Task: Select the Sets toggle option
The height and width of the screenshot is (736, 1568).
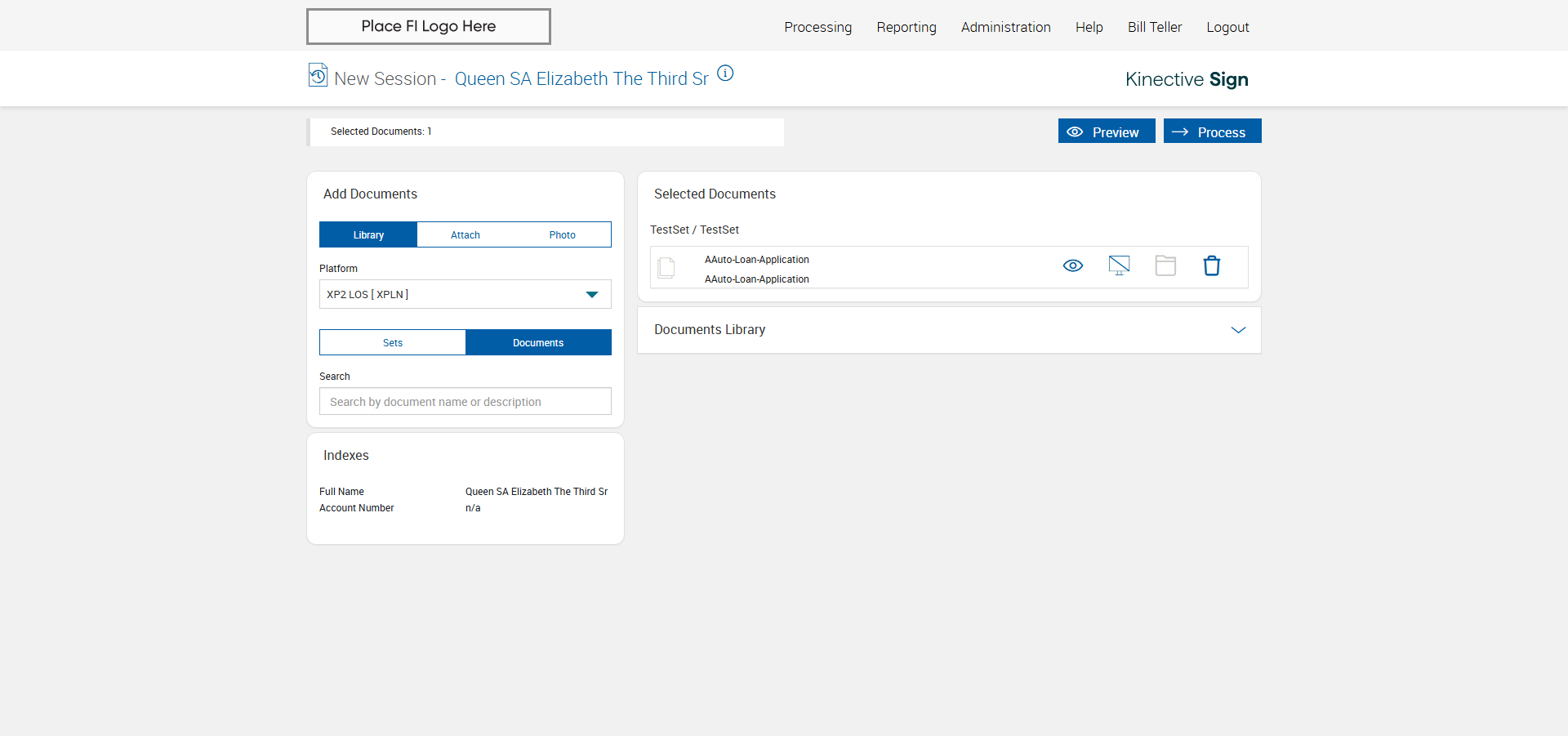Action: (393, 342)
